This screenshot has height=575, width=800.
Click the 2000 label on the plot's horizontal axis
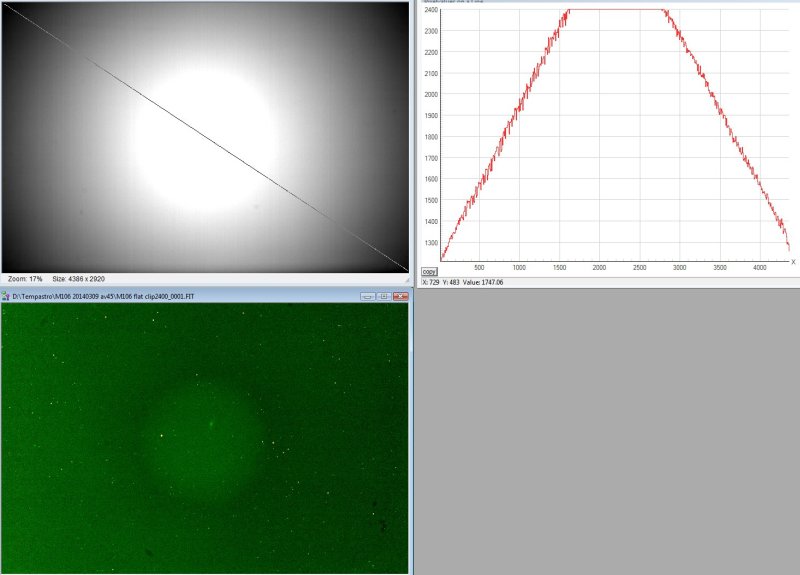point(599,267)
